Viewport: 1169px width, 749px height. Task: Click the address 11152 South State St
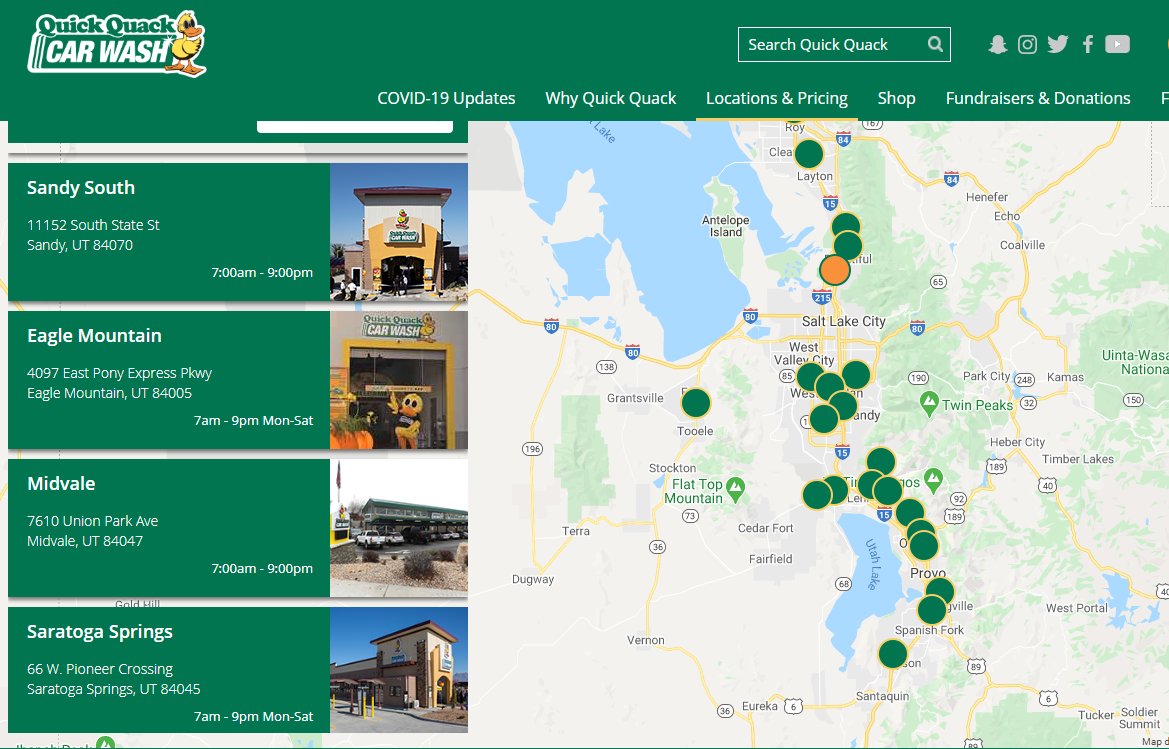pyautogui.click(x=93, y=225)
